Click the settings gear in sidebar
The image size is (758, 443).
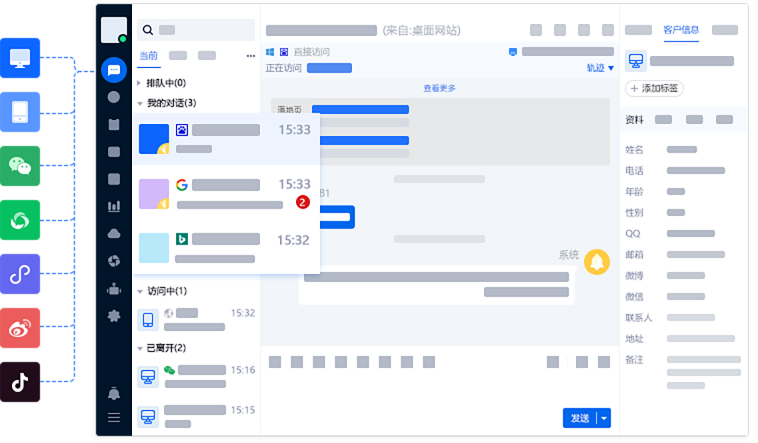pos(114,316)
